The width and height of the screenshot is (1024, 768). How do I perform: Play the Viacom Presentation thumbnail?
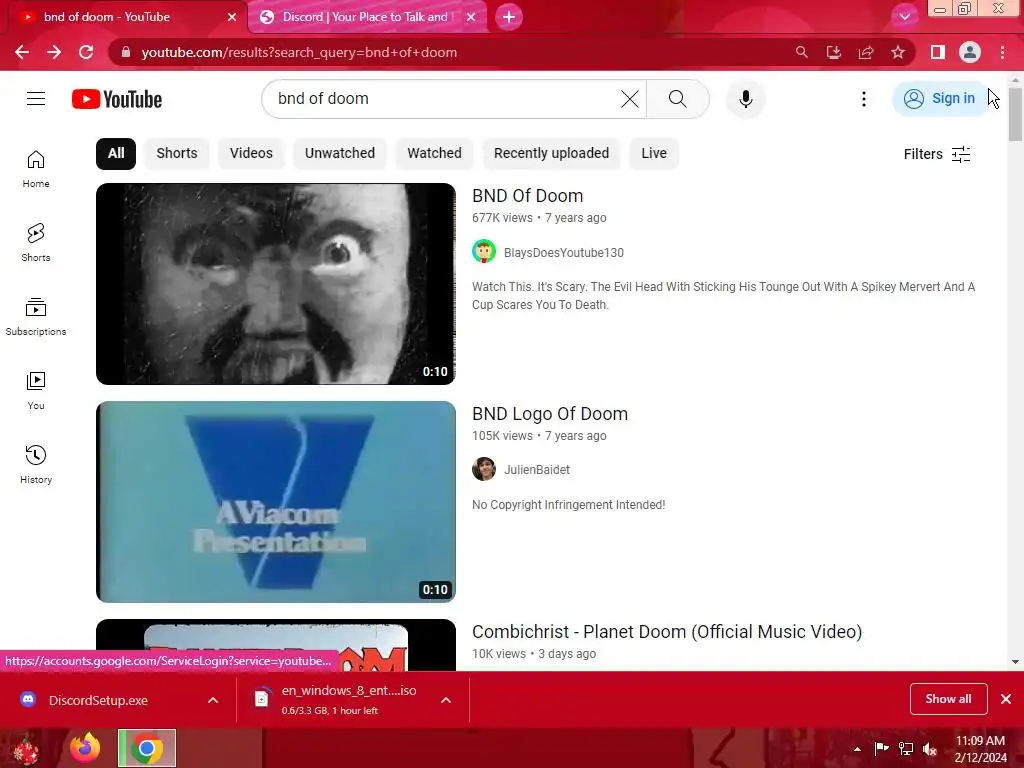pyautogui.click(x=276, y=502)
